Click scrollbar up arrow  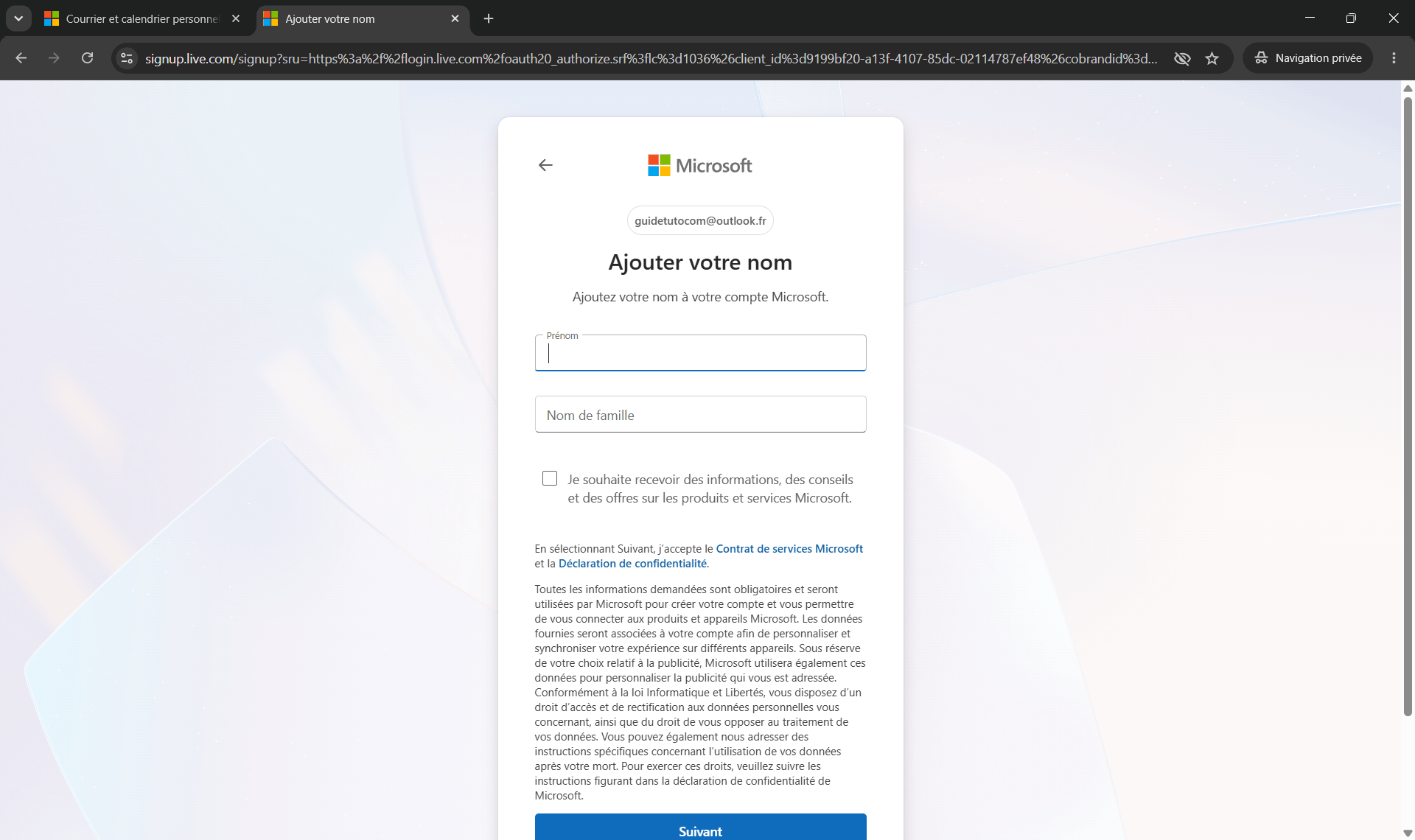tap(1408, 88)
